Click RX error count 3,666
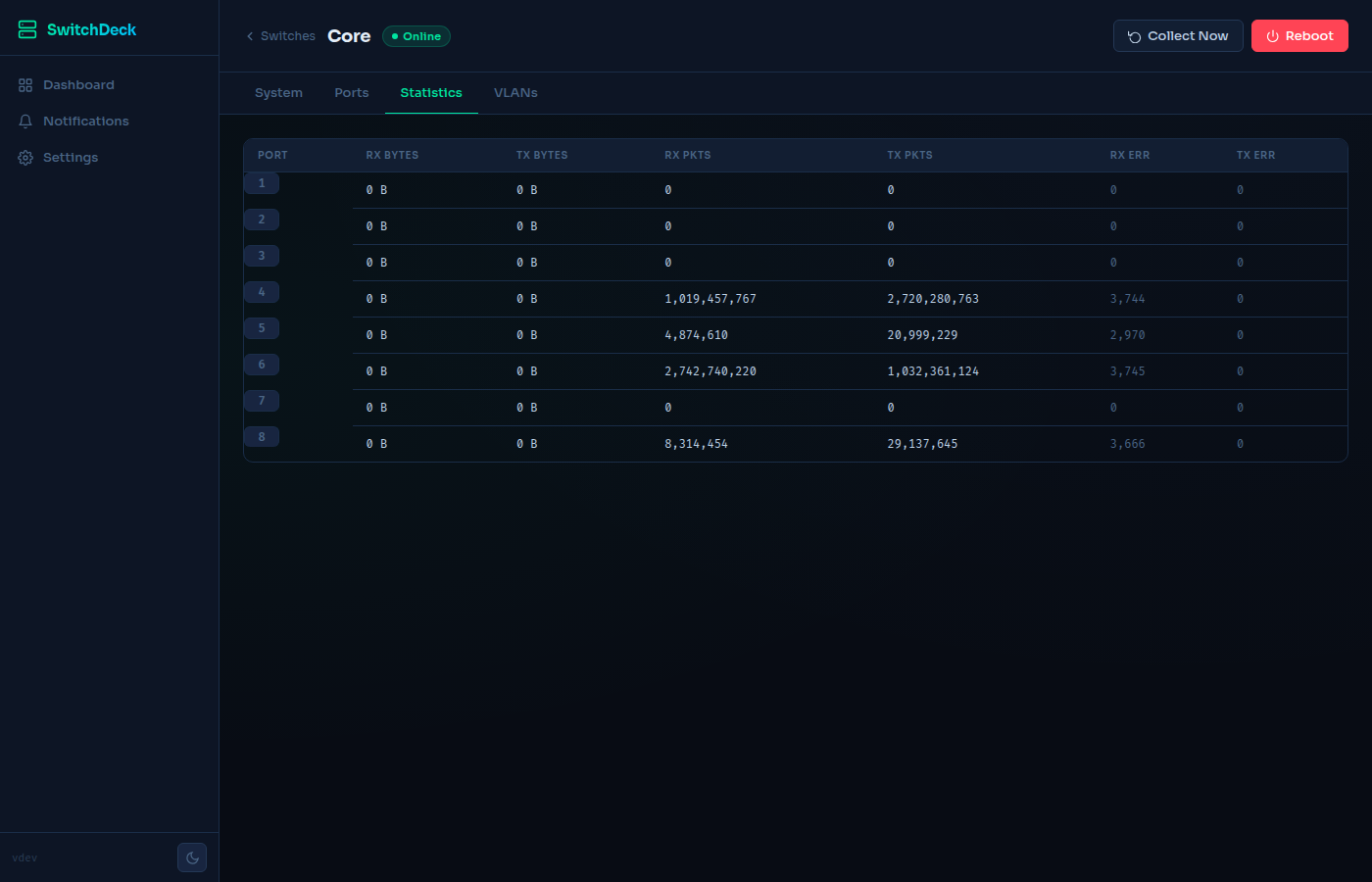The height and width of the screenshot is (882, 1372). tap(1127, 444)
